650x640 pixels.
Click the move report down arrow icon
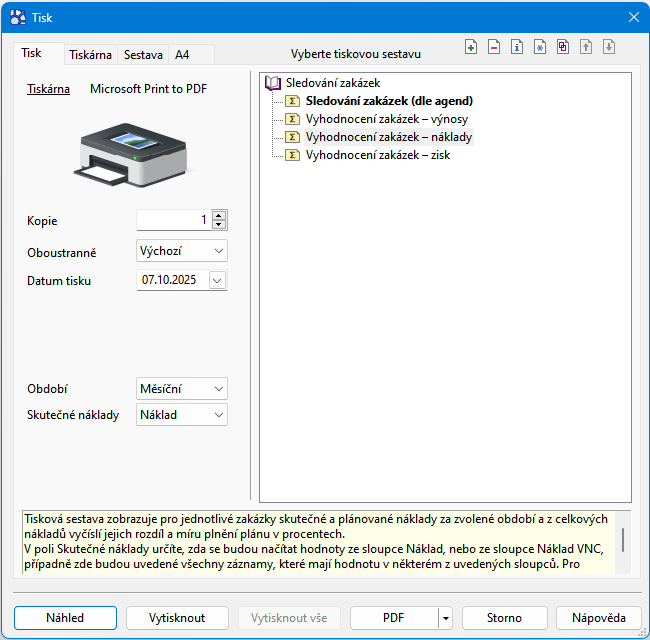click(x=608, y=47)
